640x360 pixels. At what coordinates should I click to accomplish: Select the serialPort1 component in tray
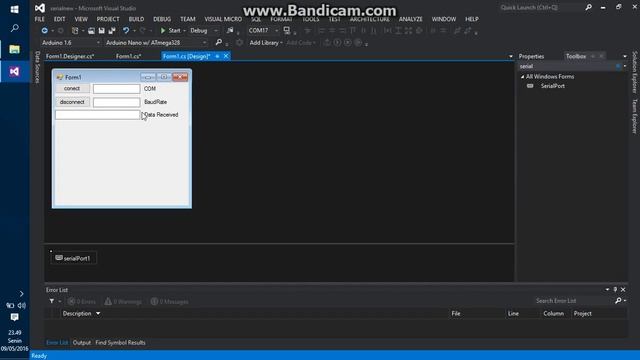click(x=73, y=258)
